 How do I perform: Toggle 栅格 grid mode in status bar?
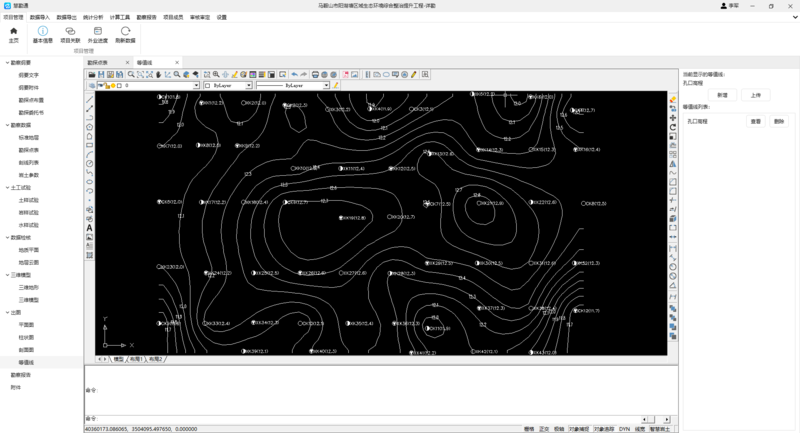[x=529, y=429]
